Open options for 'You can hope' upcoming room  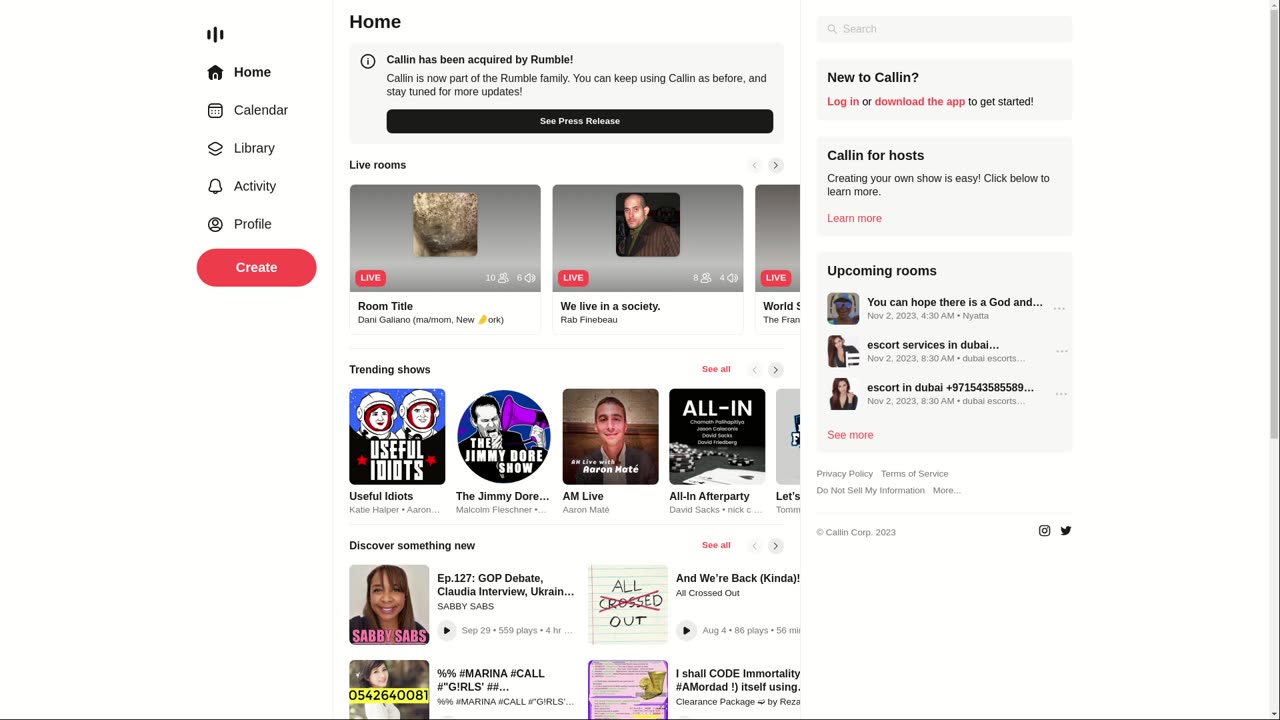pos(1059,309)
